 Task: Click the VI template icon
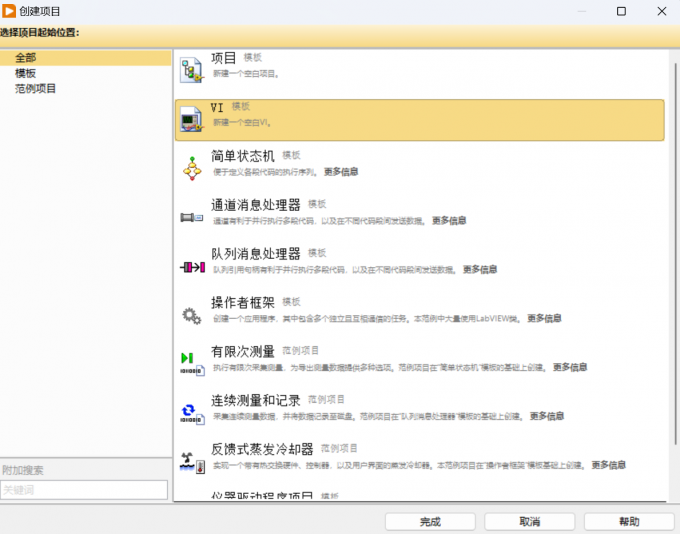[192, 119]
